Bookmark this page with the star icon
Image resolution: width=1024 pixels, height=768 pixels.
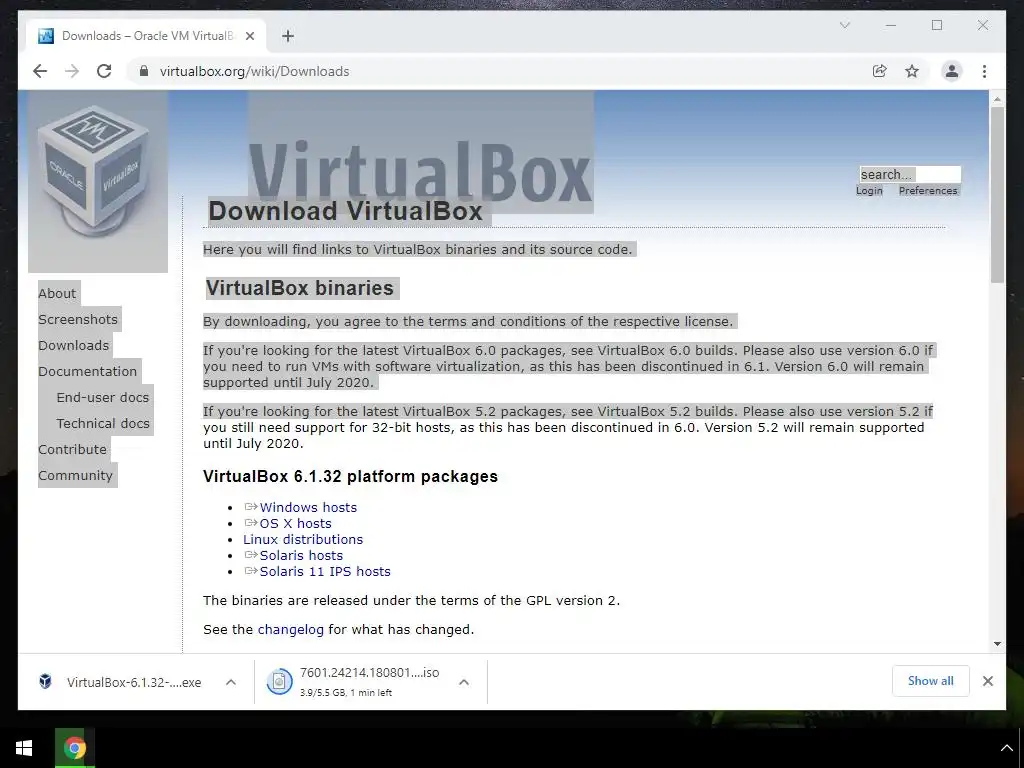[x=912, y=71]
